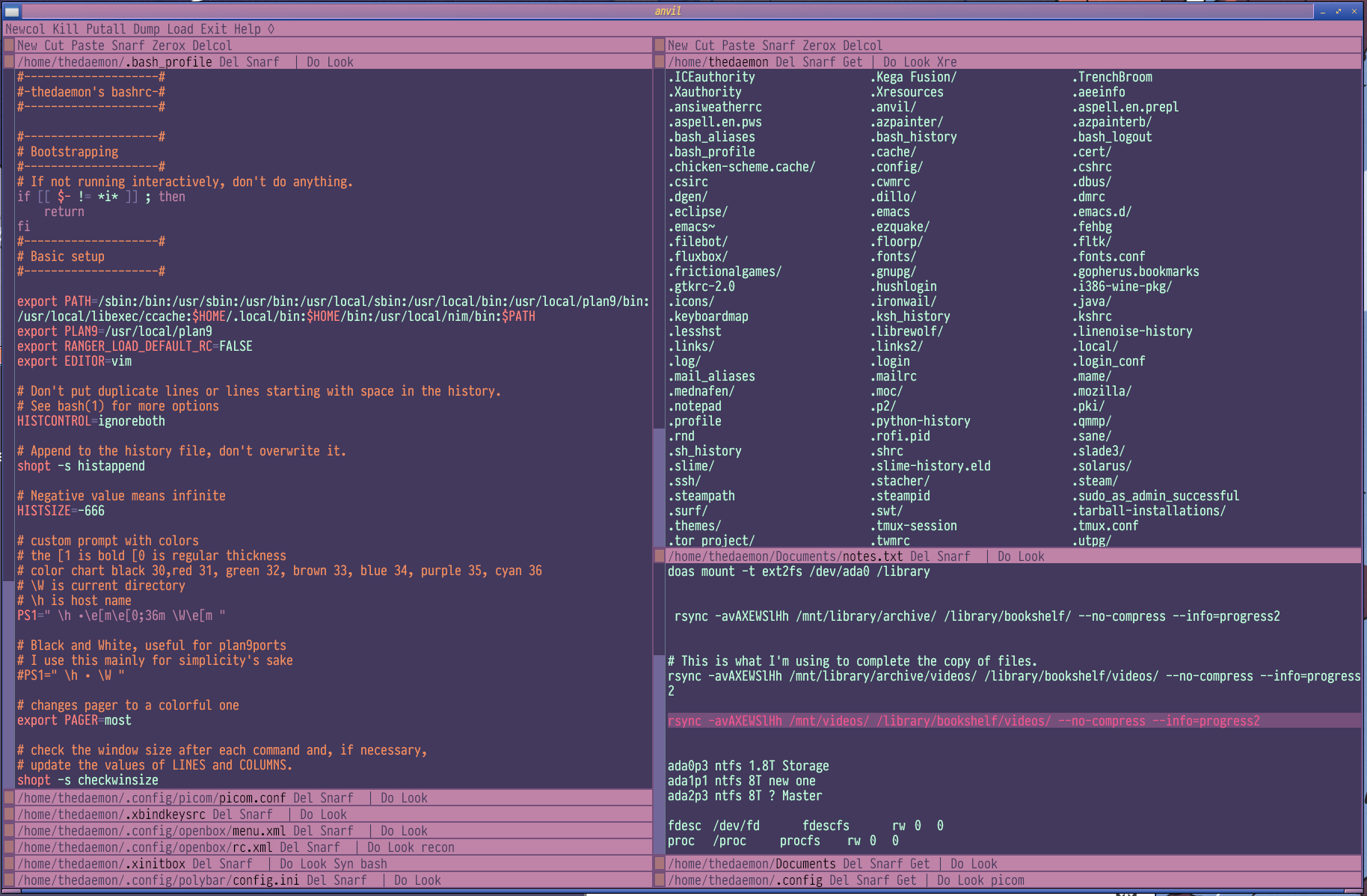Click the scrollbar of the .bash_profile window
1367x896 pixels.
pos(9,299)
